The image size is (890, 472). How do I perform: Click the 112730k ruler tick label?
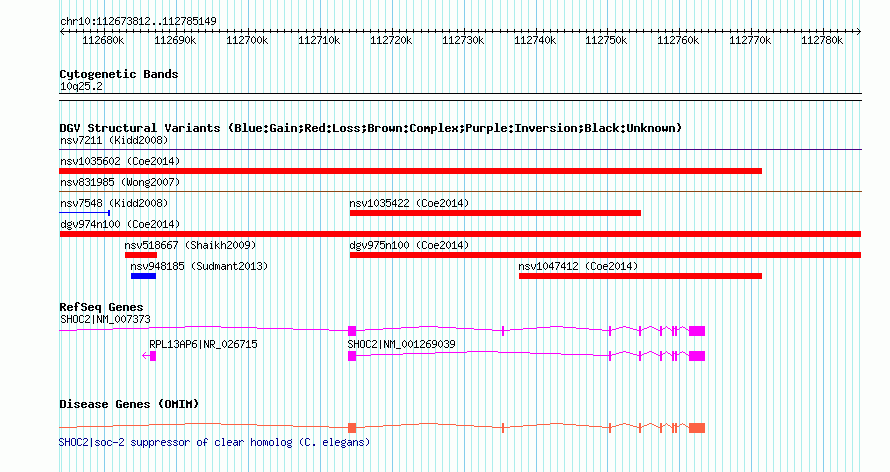click(x=463, y=40)
